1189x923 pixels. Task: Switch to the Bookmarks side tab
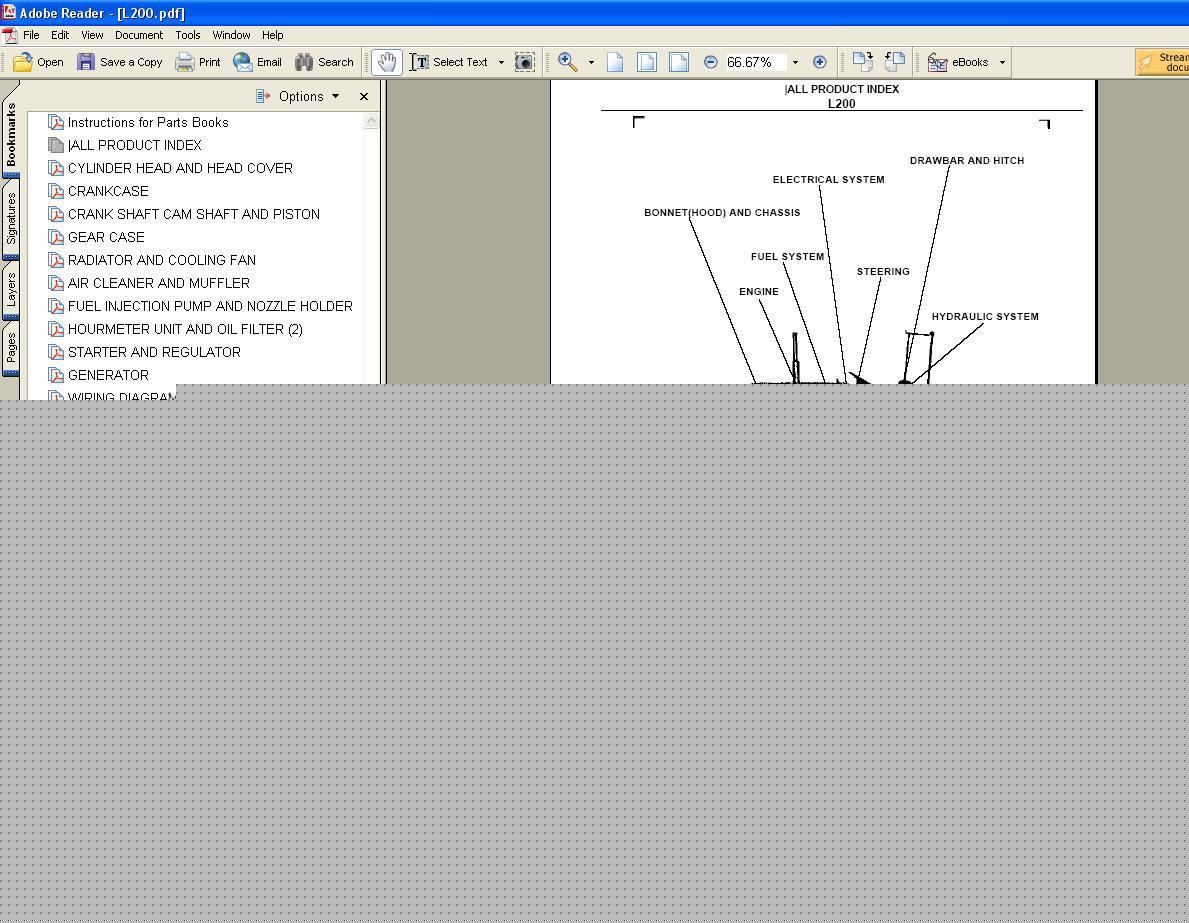pyautogui.click(x=11, y=135)
